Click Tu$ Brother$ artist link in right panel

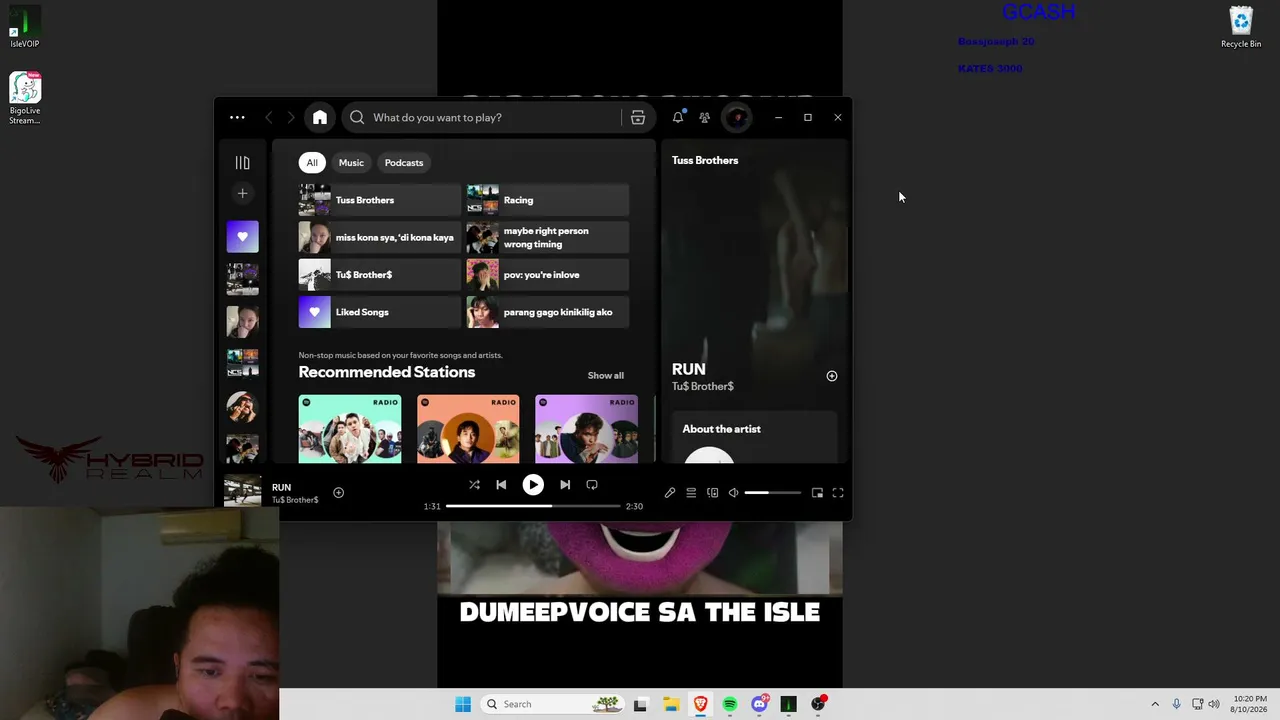coord(703,386)
